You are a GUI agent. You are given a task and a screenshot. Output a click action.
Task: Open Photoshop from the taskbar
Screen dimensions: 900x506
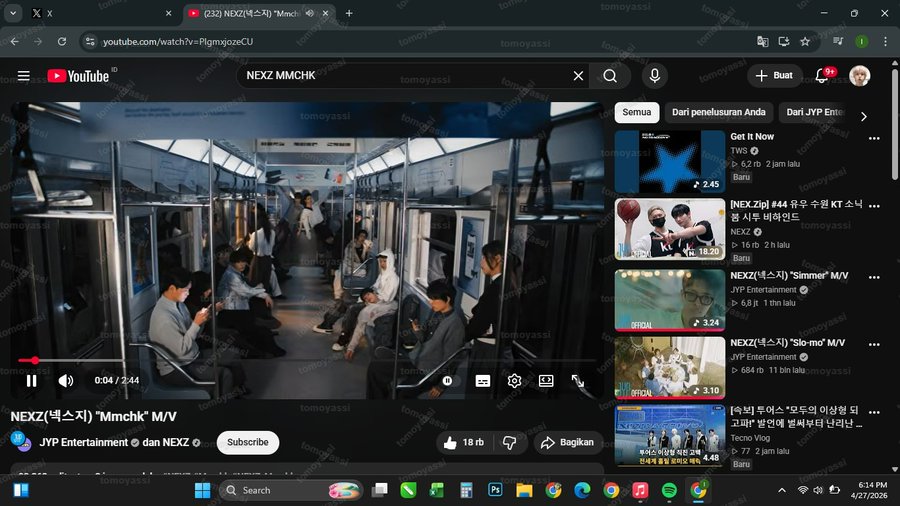(495, 490)
